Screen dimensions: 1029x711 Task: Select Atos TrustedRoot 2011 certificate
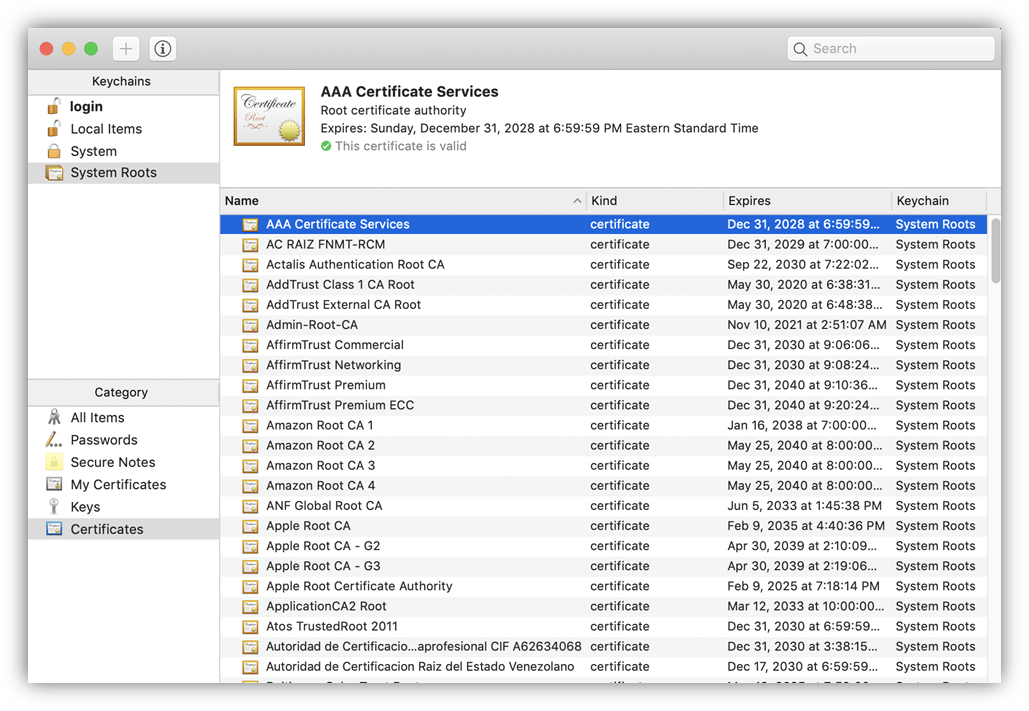click(x=603, y=626)
